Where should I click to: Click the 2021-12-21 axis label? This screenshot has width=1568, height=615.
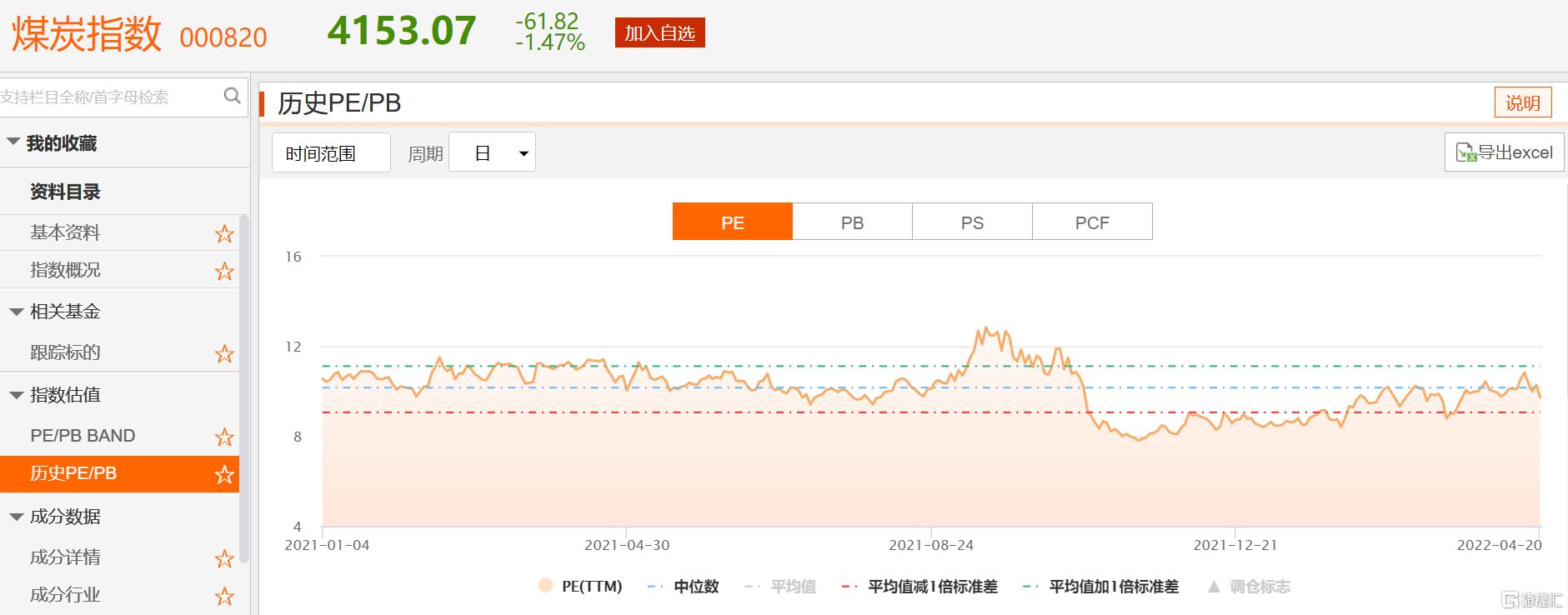(1235, 545)
